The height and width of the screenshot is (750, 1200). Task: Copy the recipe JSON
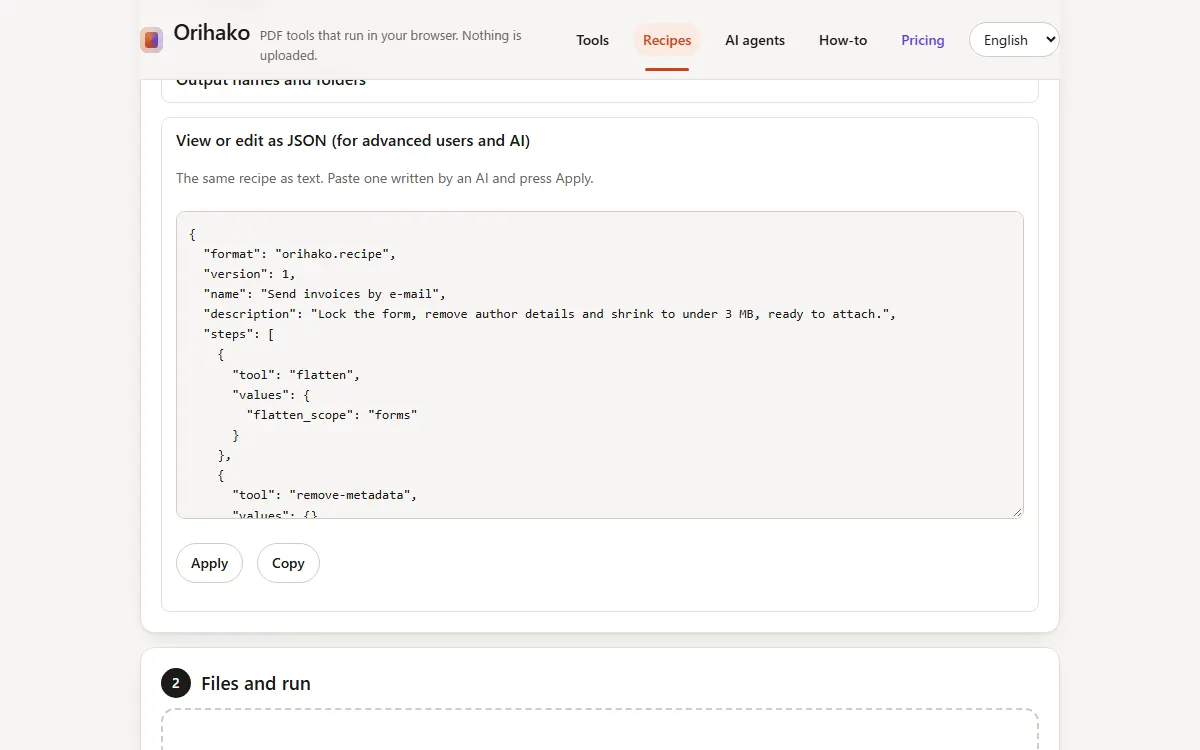click(288, 563)
